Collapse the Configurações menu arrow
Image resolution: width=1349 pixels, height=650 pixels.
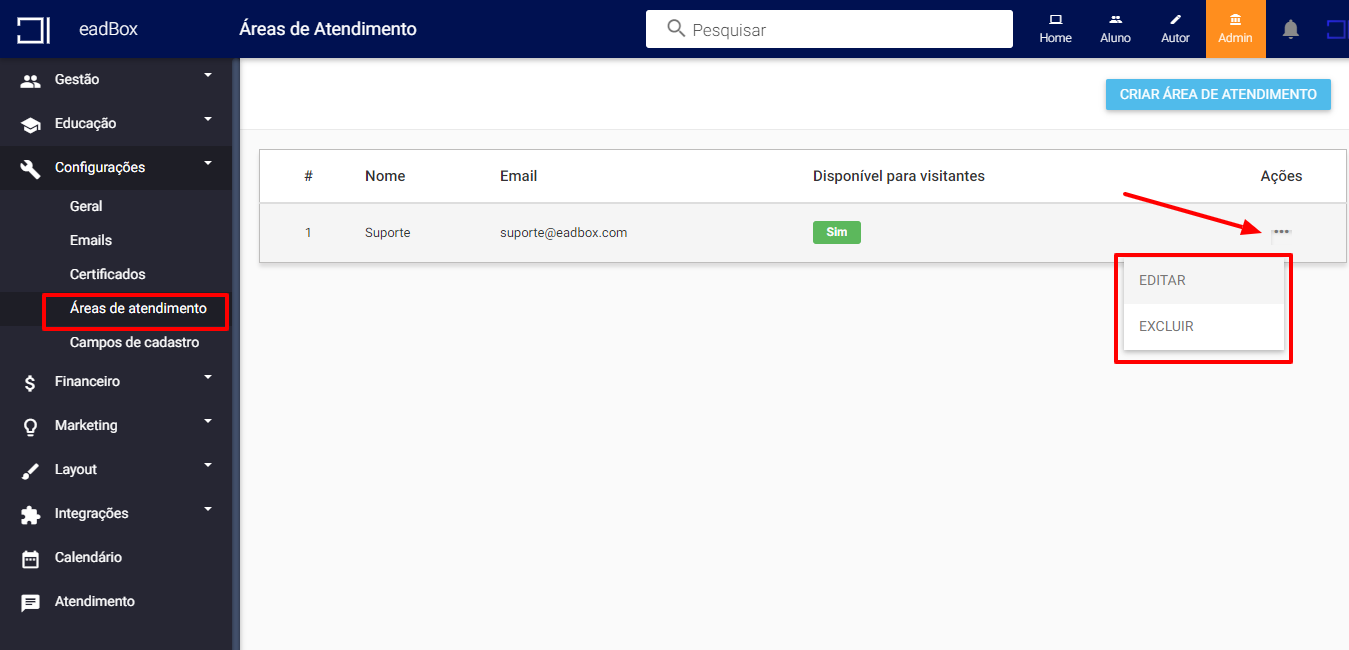pyautogui.click(x=208, y=163)
